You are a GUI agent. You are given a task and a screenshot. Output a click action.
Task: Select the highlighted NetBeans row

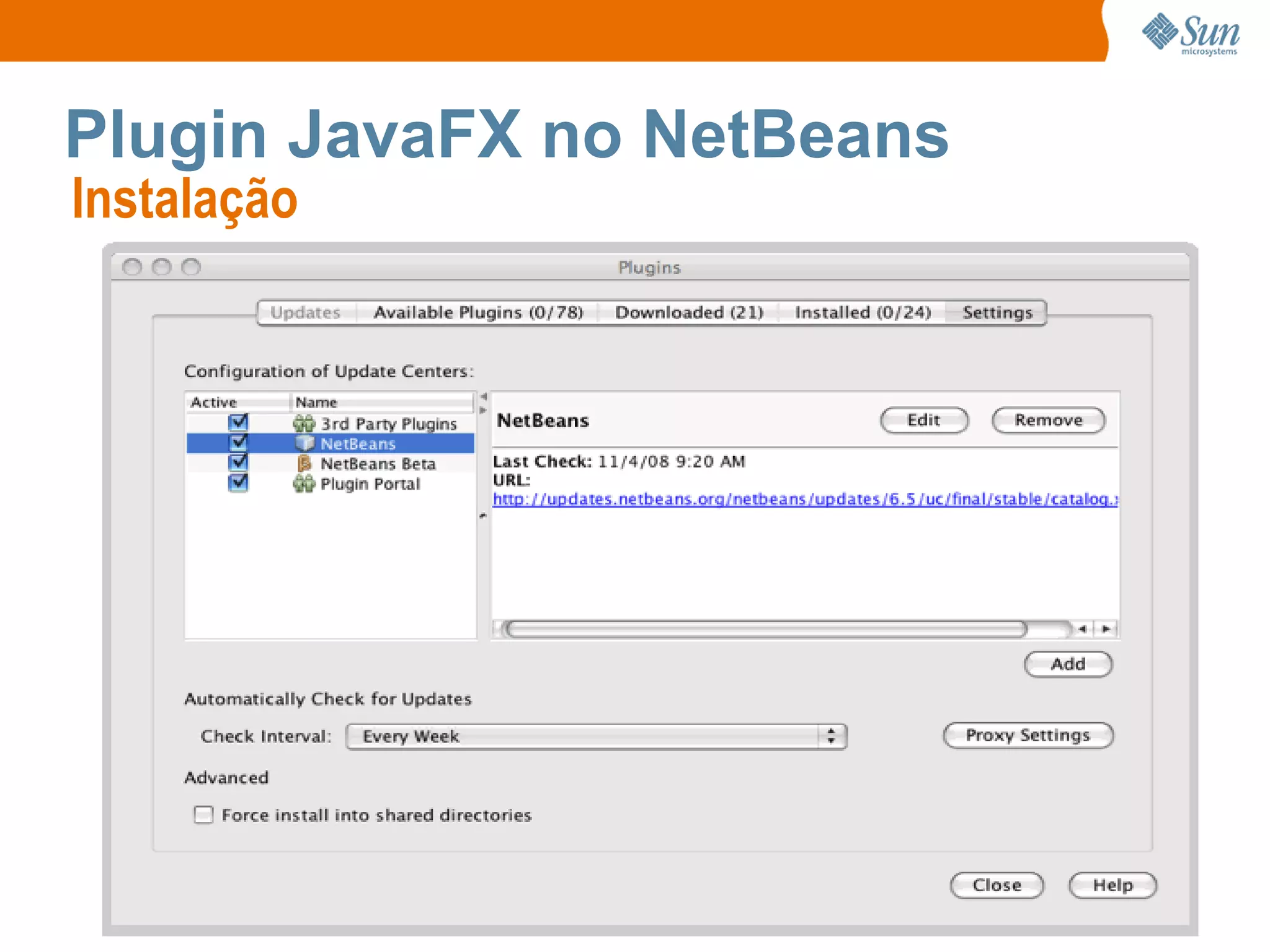(331, 444)
